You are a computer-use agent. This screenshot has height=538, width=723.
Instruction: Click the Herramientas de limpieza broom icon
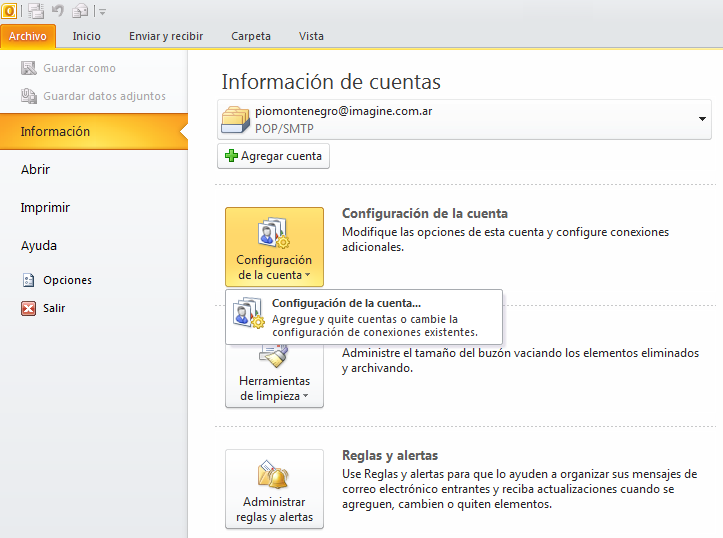274,356
